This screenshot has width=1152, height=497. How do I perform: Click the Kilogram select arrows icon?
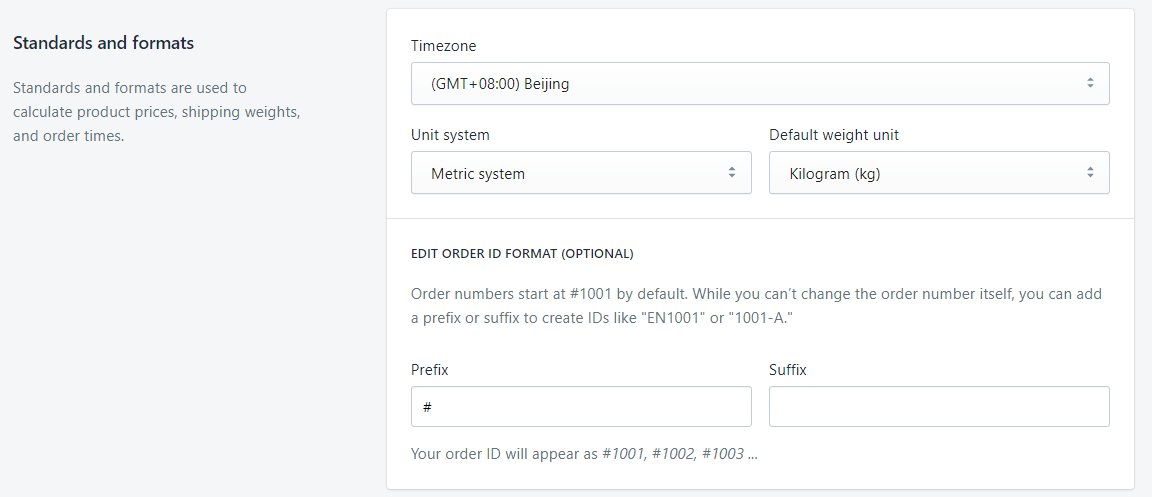pyautogui.click(x=1090, y=174)
